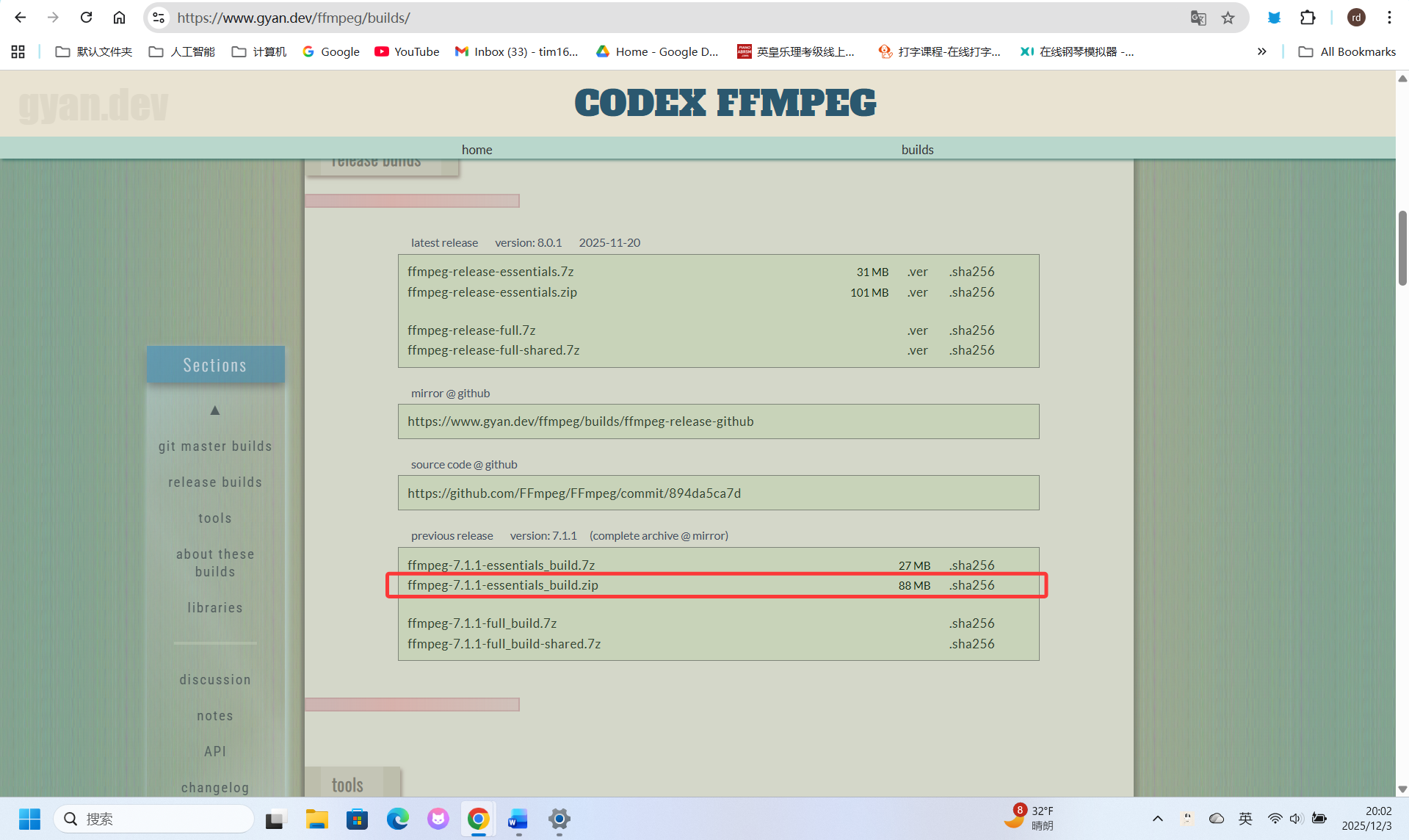Open the Google bookmark
Image resolution: width=1409 pixels, height=840 pixels.
(330, 51)
